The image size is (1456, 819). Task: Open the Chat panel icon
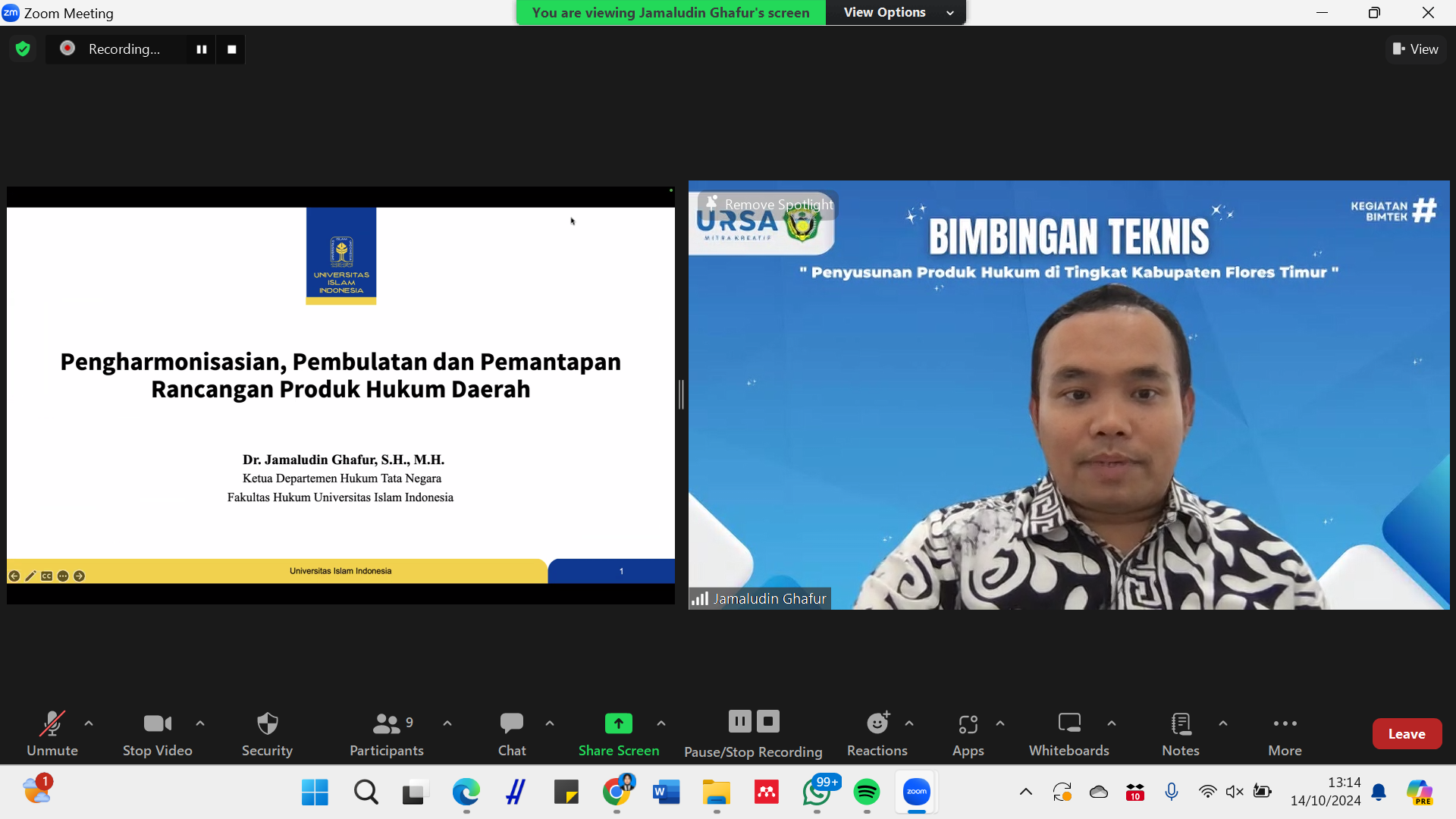pyautogui.click(x=511, y=724)
